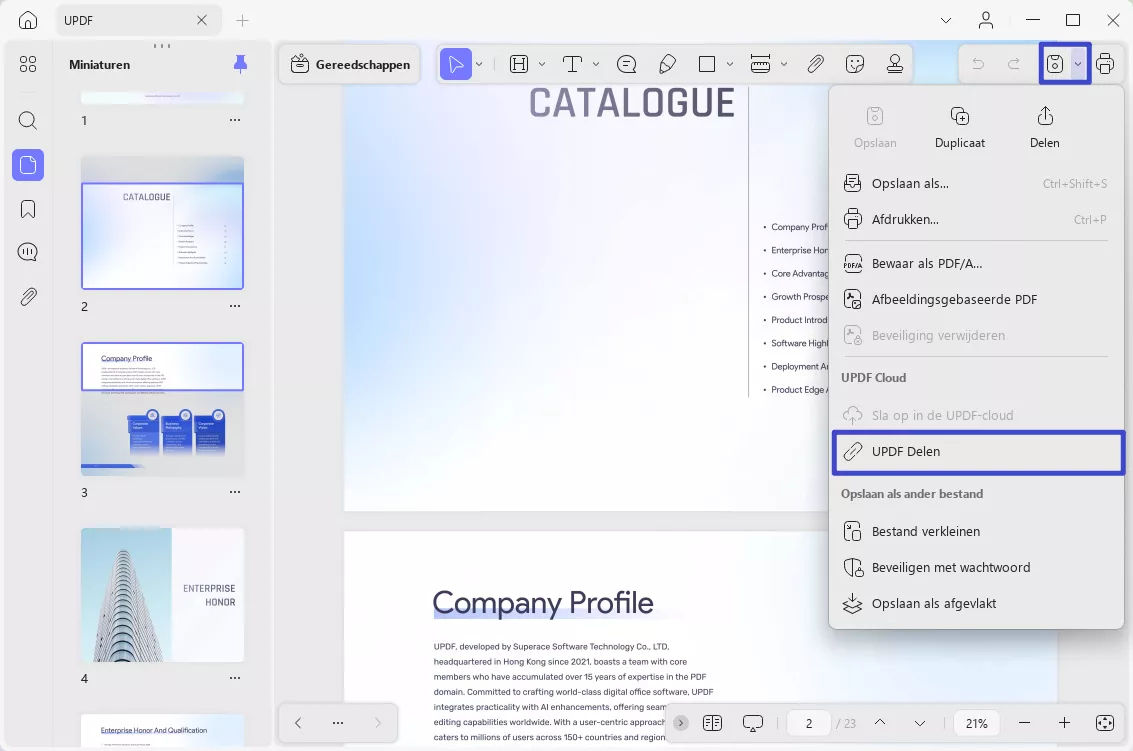Open options for page 1 thumbnail
The width and height of the screenshot is (1133, 751).
click(235, 120)
